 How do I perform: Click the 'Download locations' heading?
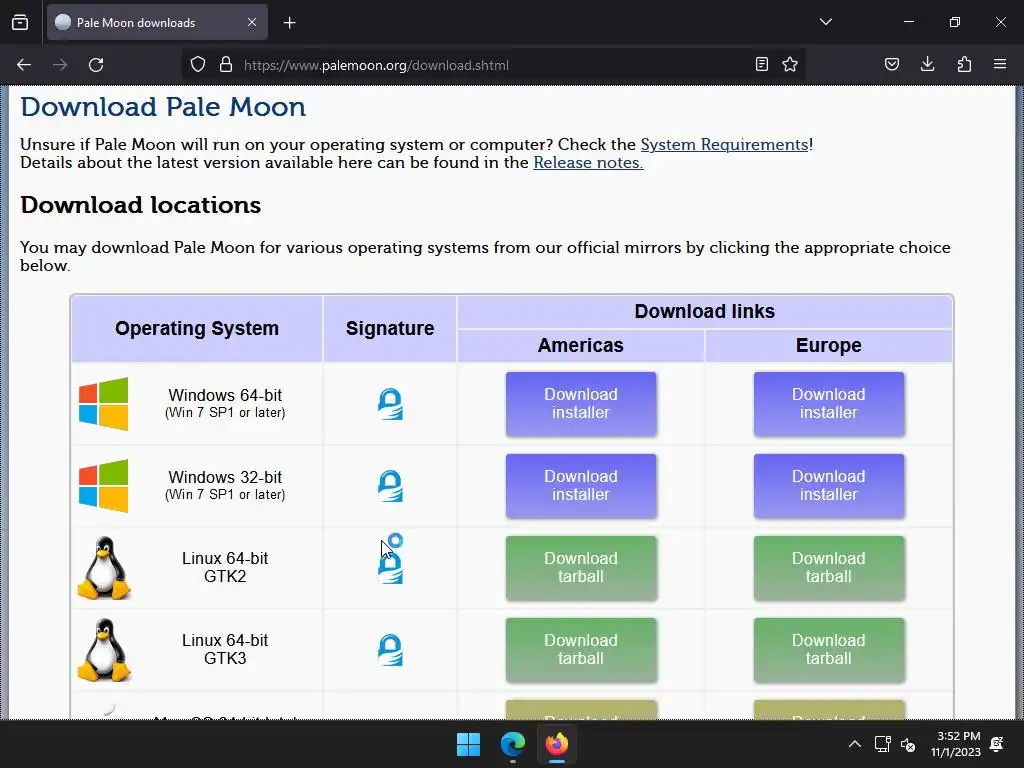coord(140,205)
